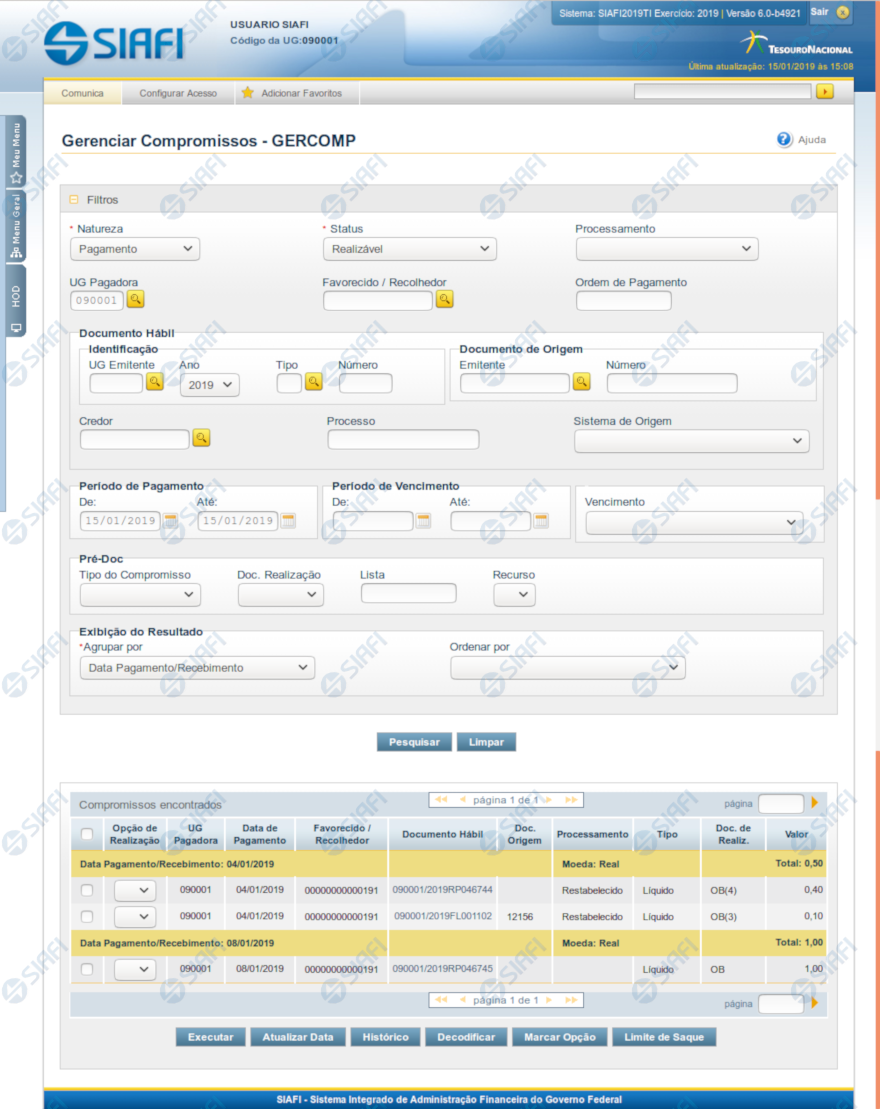Open the Natureza dropdown
This screenshot has width=880, height=1109.
pos(135,249)
